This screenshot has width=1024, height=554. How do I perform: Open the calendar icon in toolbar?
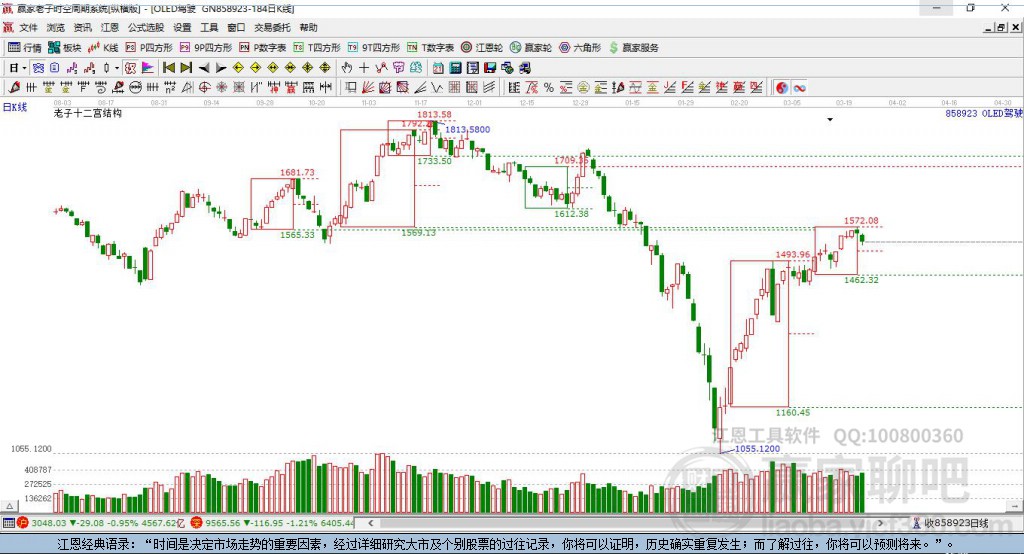(438, 67)
